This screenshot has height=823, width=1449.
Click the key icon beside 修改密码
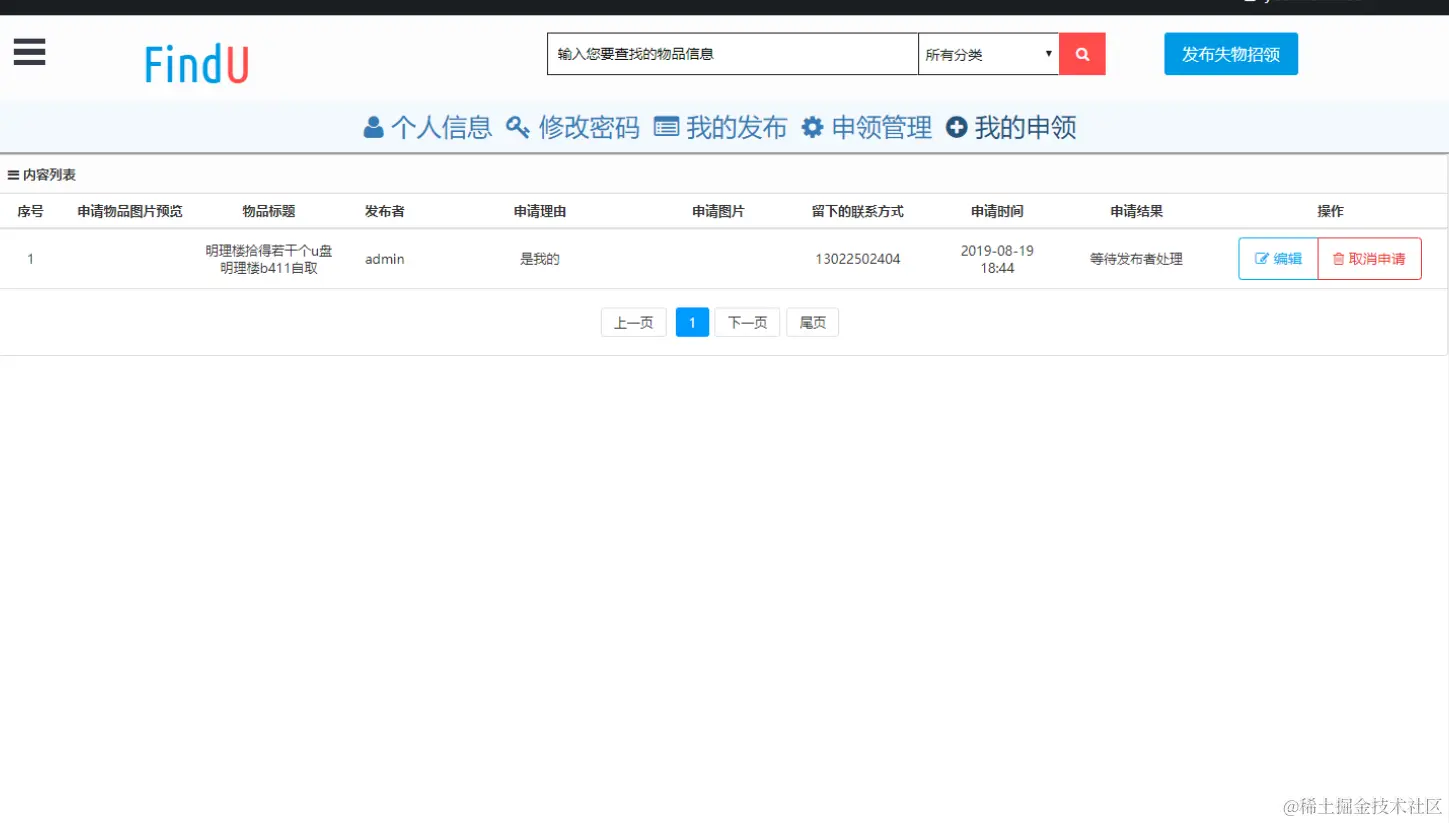[x=517, y=127]
